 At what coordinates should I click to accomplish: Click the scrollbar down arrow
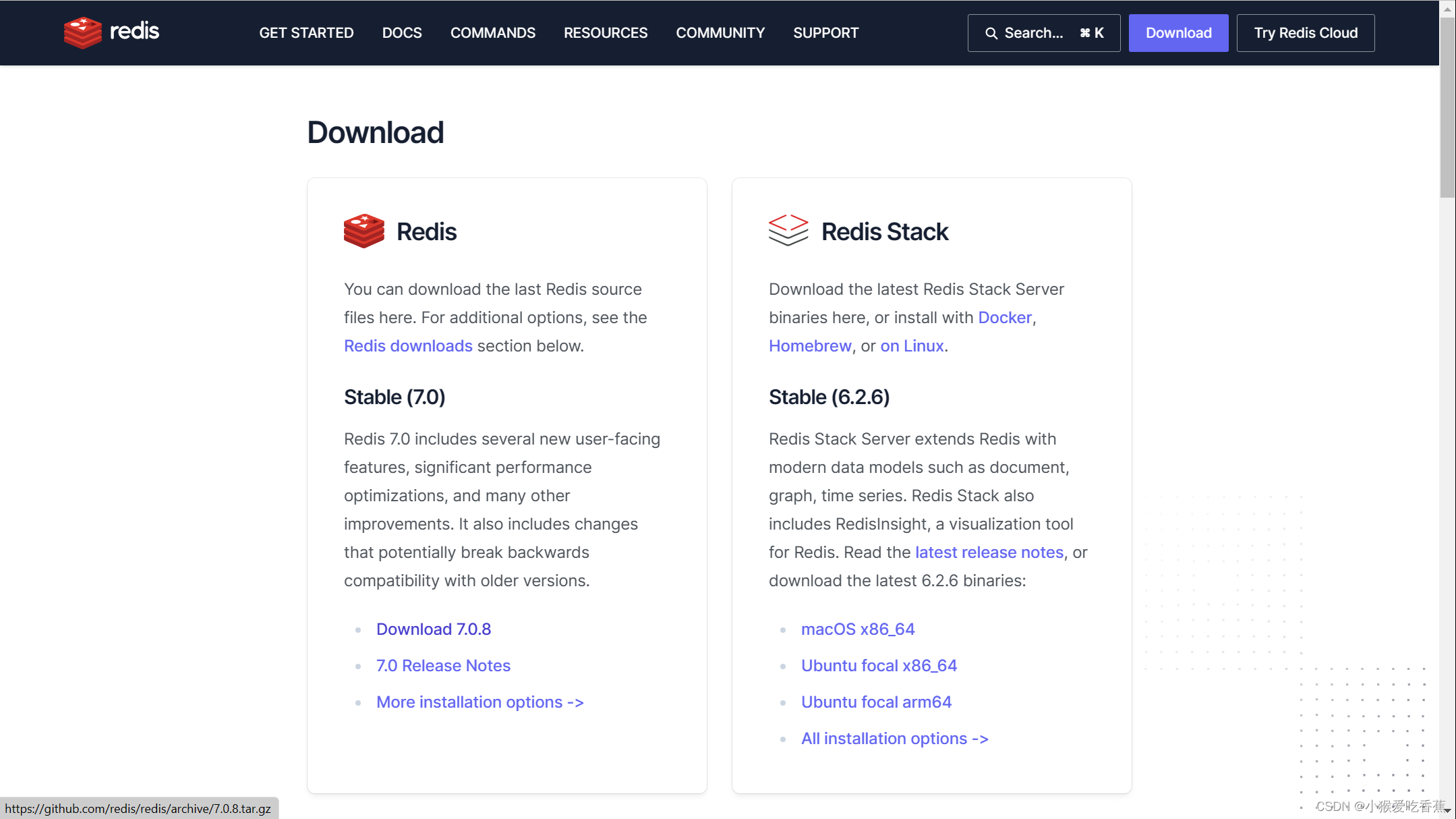1447,811
